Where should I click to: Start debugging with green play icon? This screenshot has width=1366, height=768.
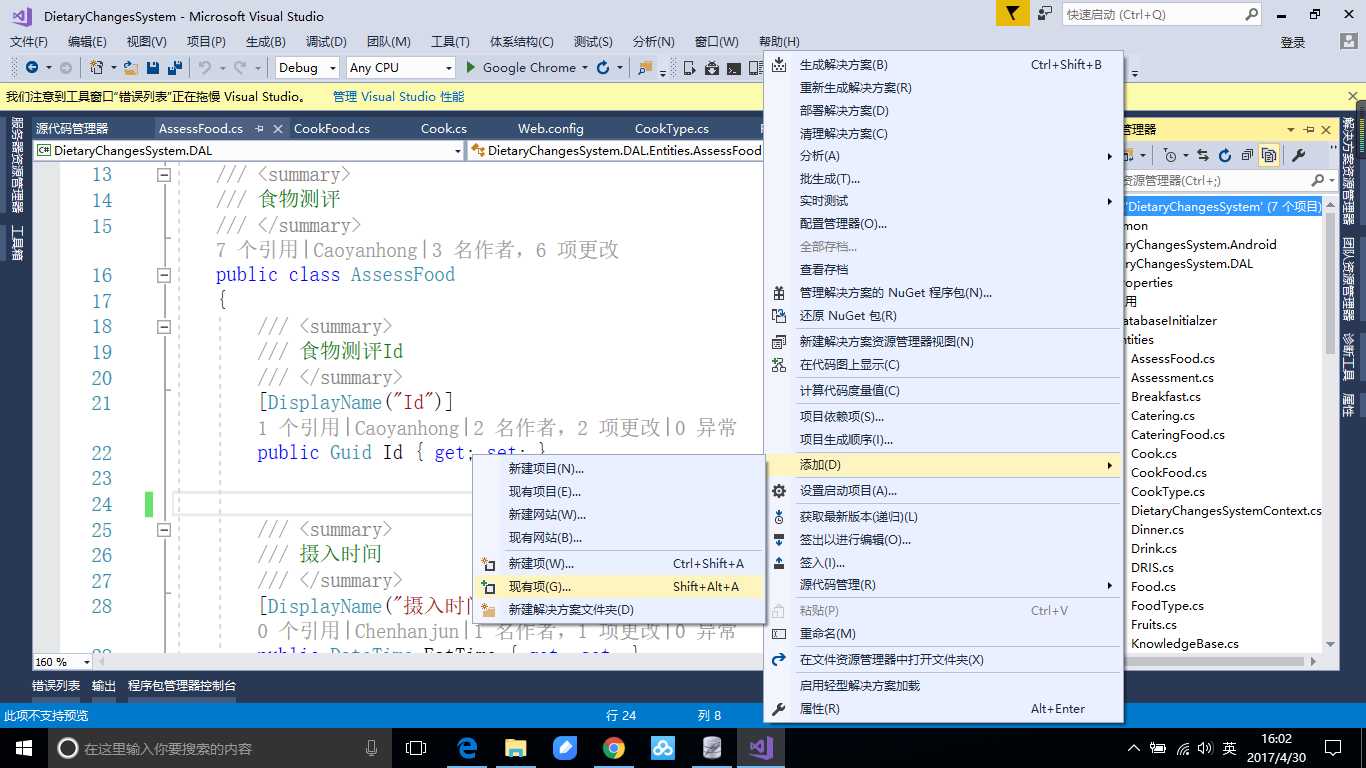pos(472,68)
